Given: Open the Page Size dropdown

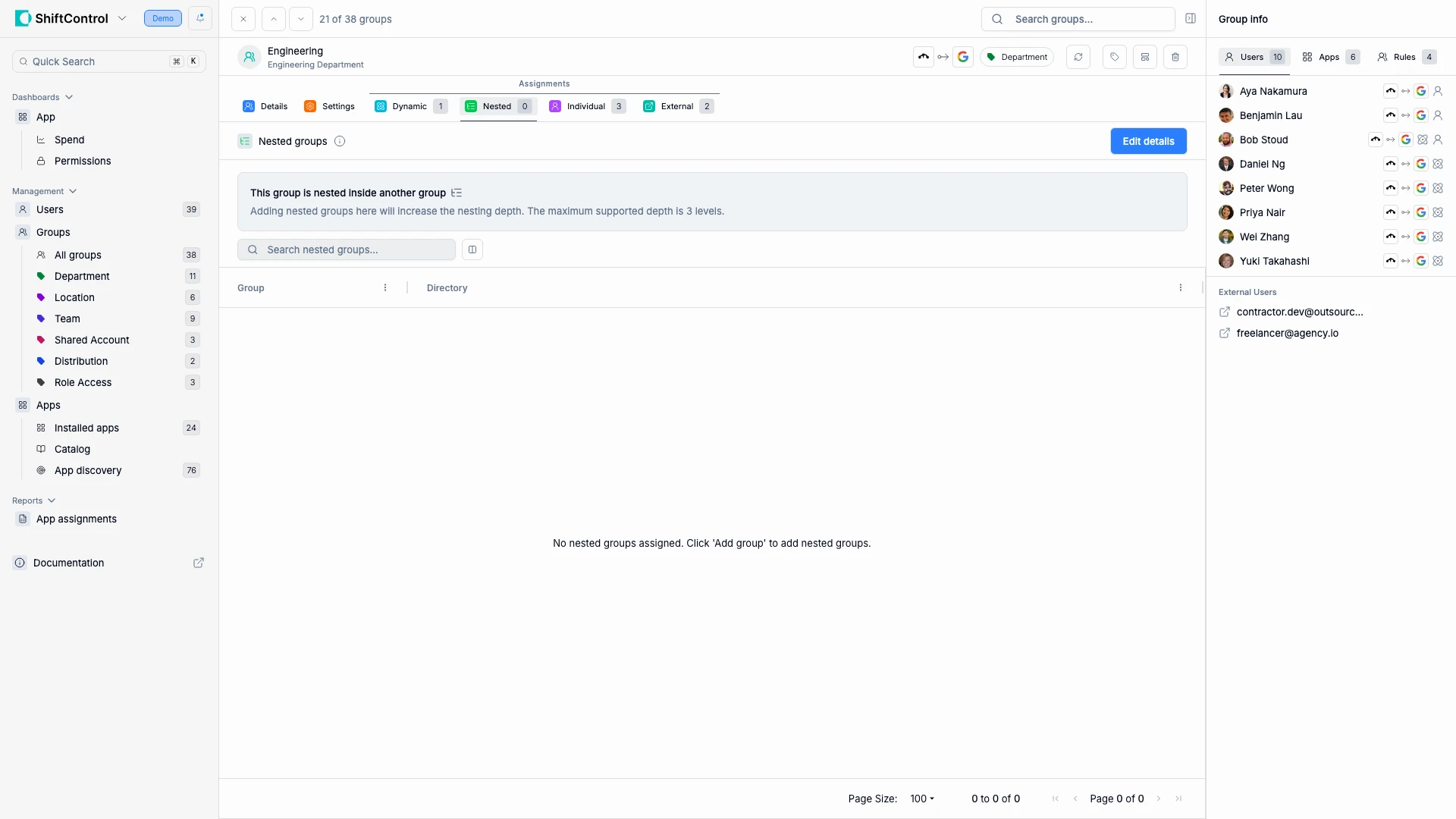Looking at the screenshot, I should 921,799.
